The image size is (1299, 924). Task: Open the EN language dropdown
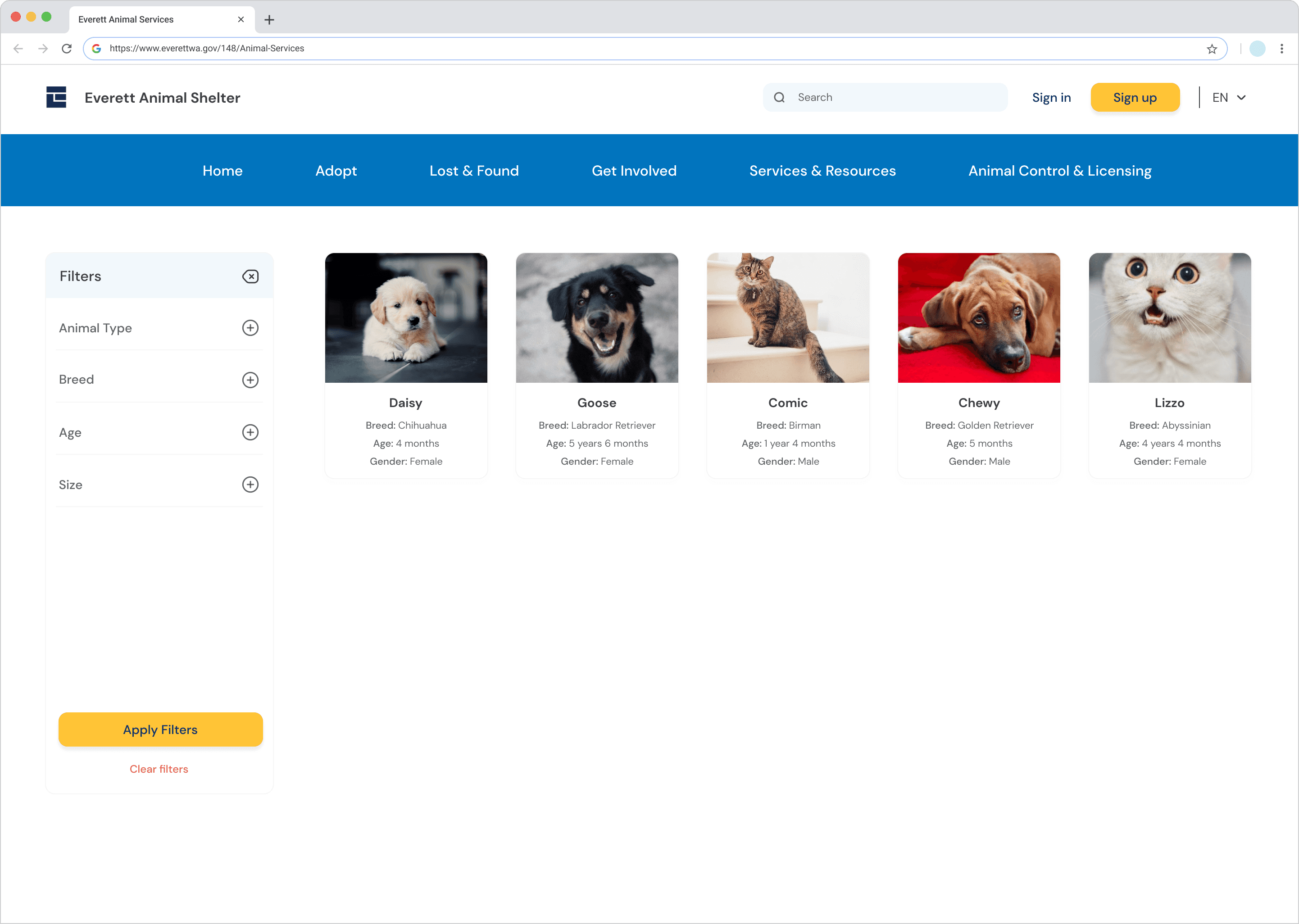(x=1229, y=98)
